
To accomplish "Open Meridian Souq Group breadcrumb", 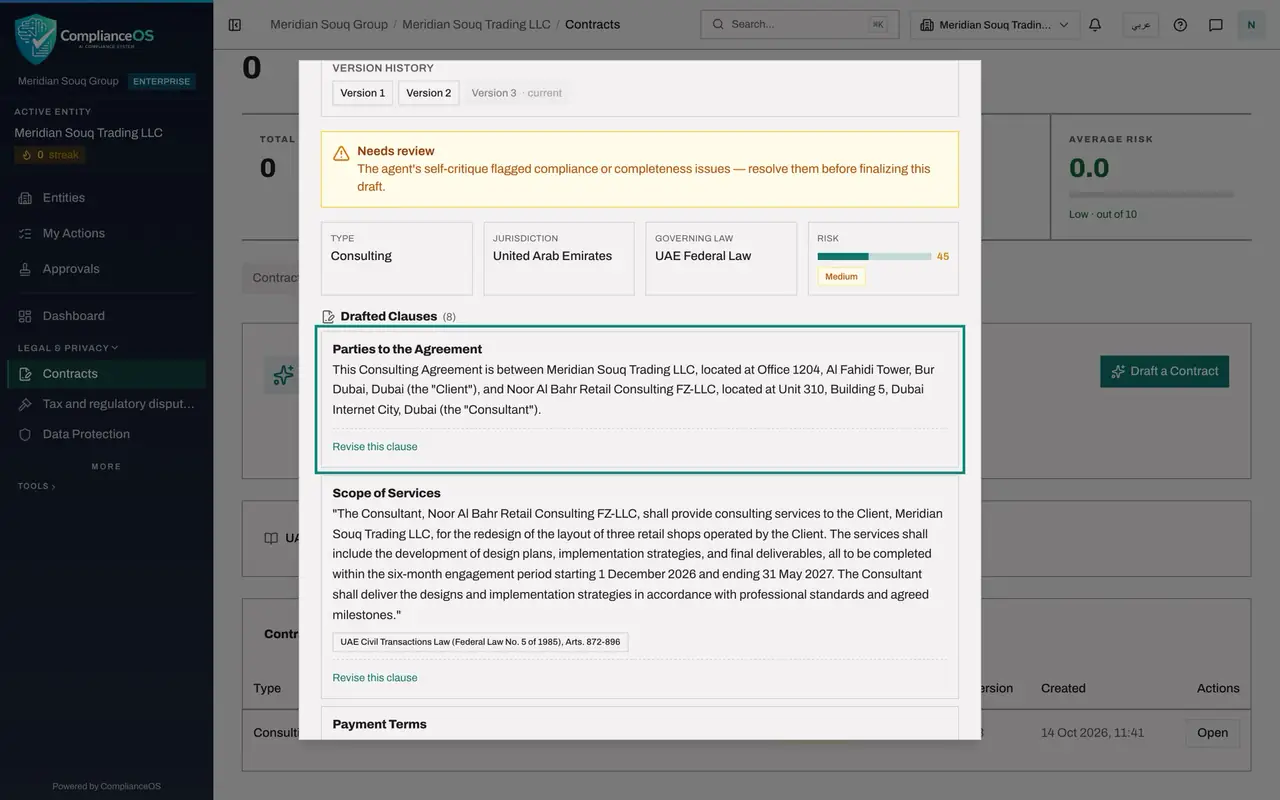I will click(x=329, y=24).
